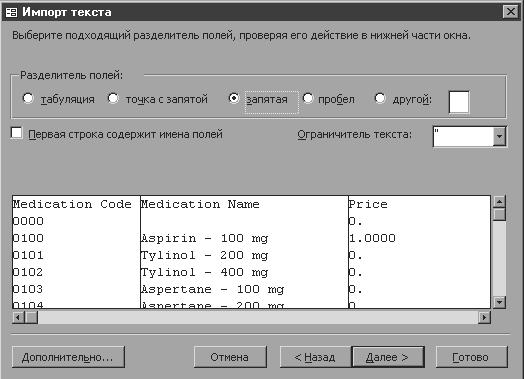The image size is (524, 379).
Task: Click the Price column header text
Action: tap(368, 204)
